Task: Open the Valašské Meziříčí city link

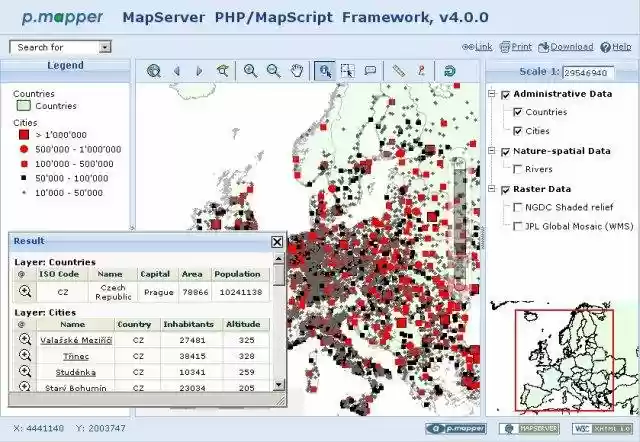Action: 76,340
